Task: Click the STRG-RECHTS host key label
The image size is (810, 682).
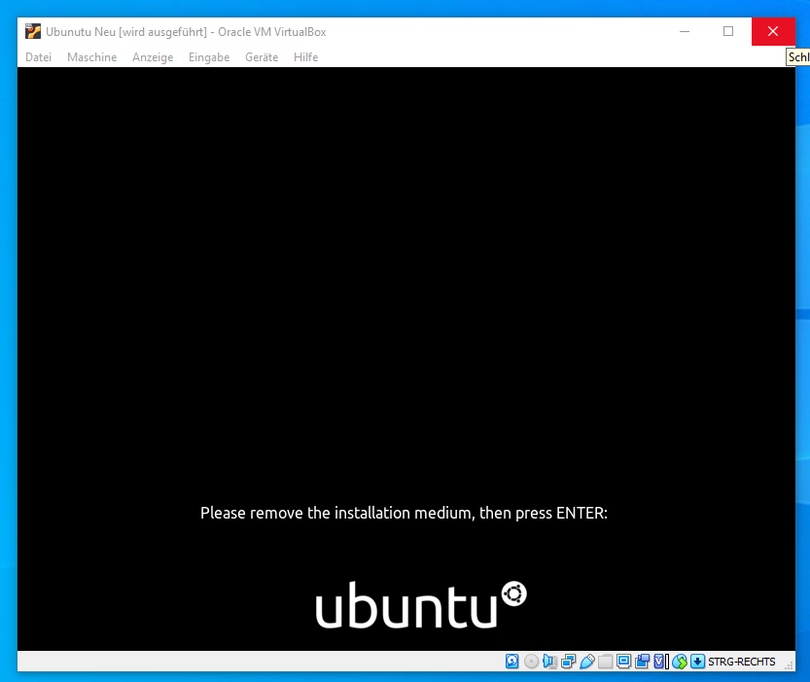Action: [x=741, y=661]
